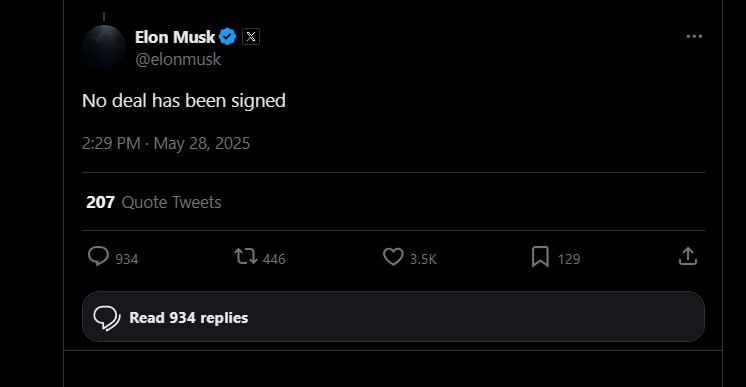Visit the @elonmusk handle link
746x387 pixels.
click(x=178, y=60)
